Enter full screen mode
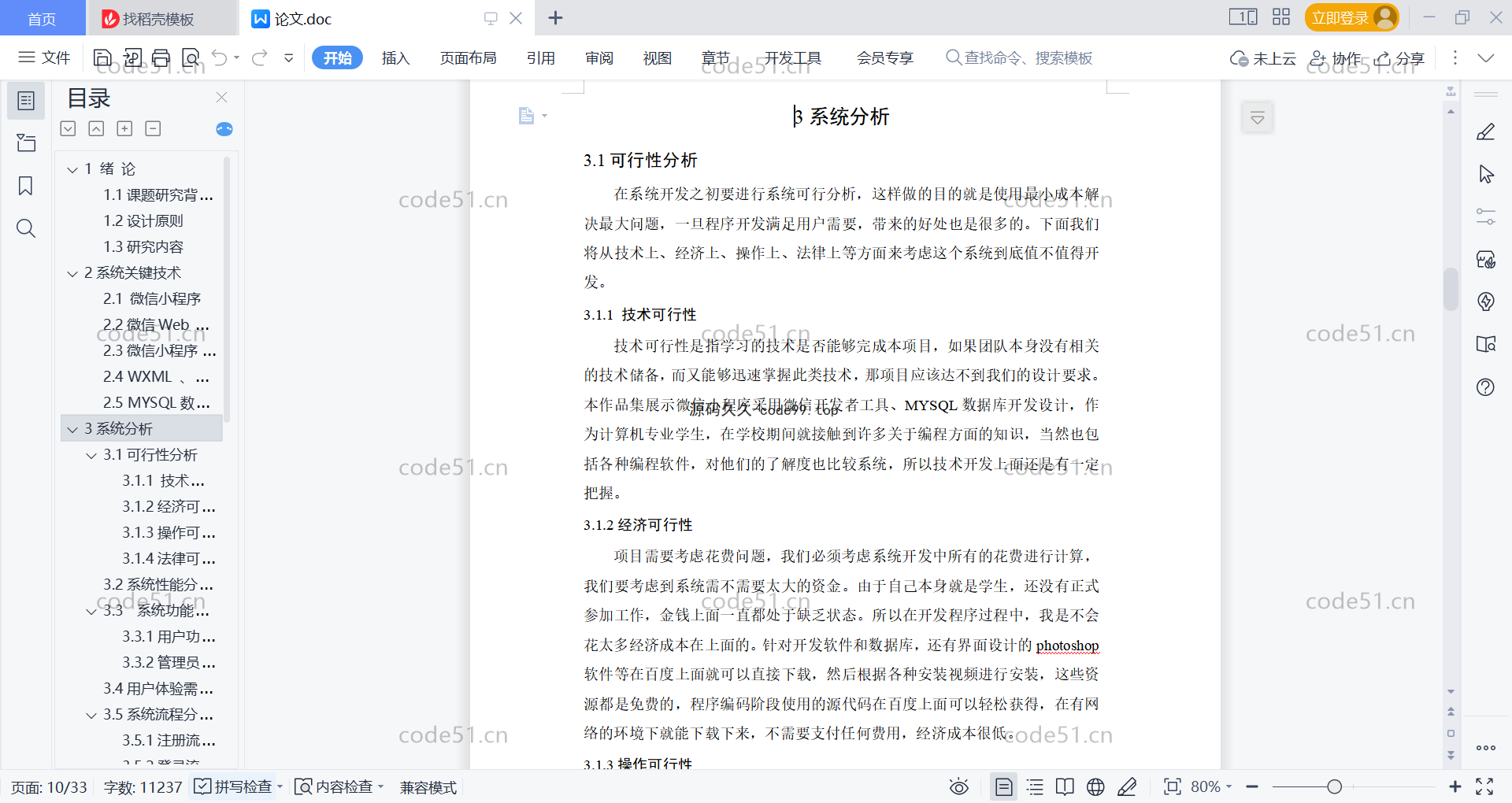 pos(1484,786)
